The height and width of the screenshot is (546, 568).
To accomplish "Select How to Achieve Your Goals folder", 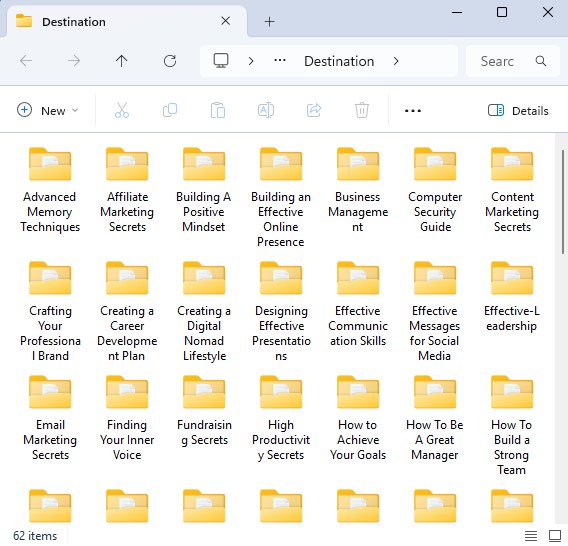I will click(x=358, y=418).
